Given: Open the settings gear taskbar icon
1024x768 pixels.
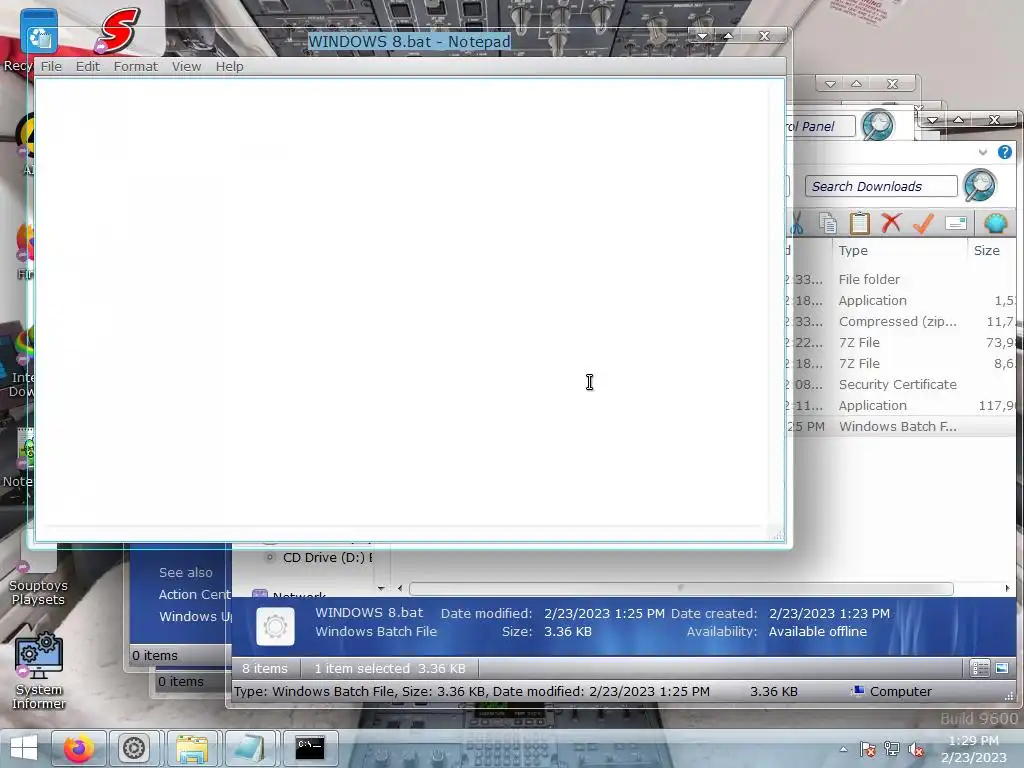Looking at the screenshot, I should (134, 748).
